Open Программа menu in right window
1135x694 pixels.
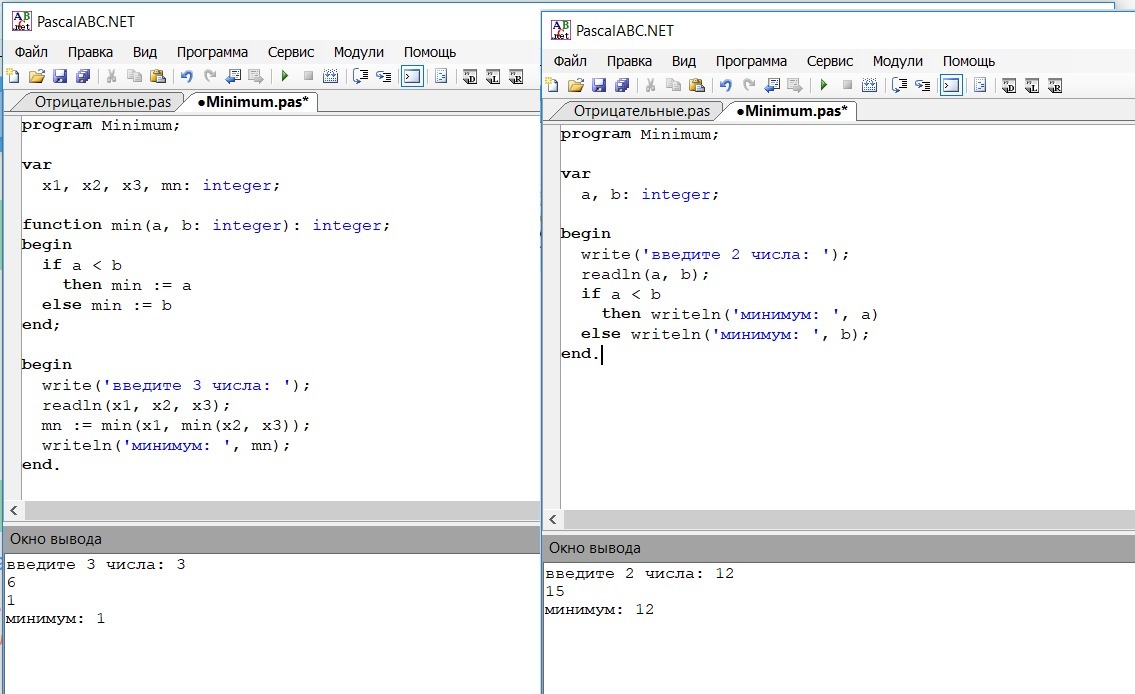(x=751, y=62)
